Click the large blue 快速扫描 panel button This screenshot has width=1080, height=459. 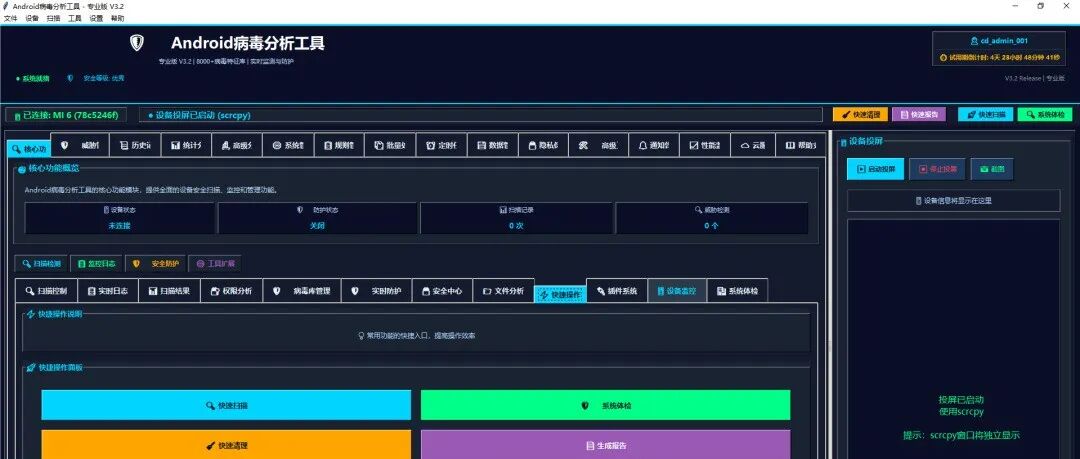[226, 405]
